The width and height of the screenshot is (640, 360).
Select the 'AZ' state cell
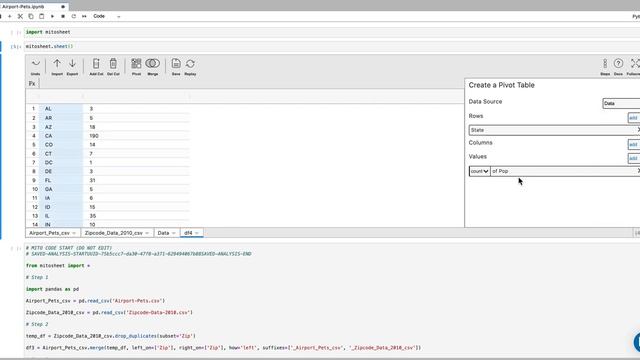coord(61,127)
